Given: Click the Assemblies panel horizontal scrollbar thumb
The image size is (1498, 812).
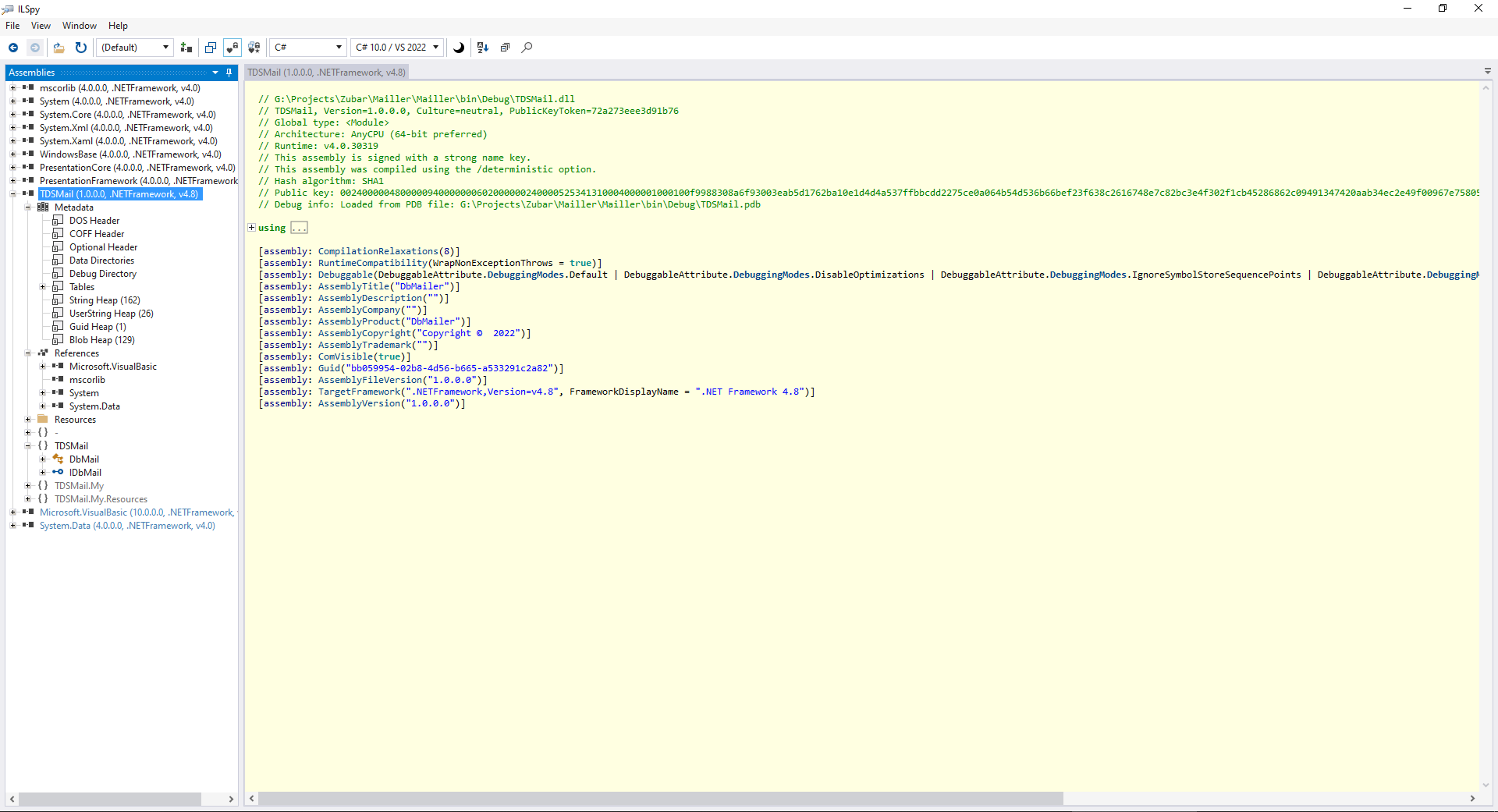Looking at the screenshot, I should 110,799.
